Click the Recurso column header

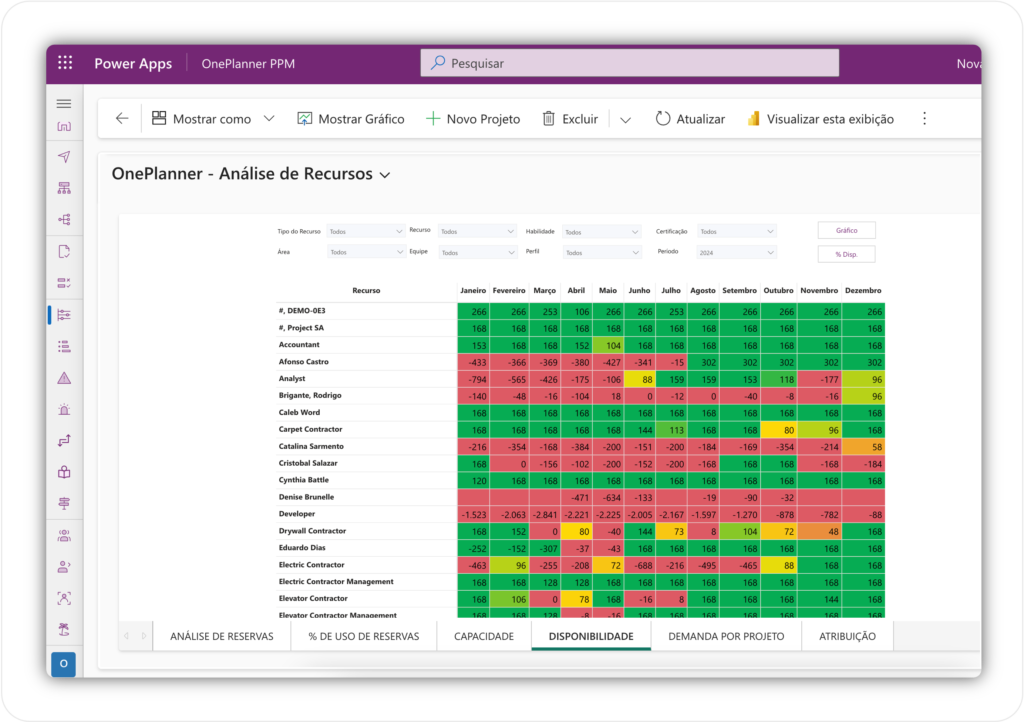click(366, 290)
